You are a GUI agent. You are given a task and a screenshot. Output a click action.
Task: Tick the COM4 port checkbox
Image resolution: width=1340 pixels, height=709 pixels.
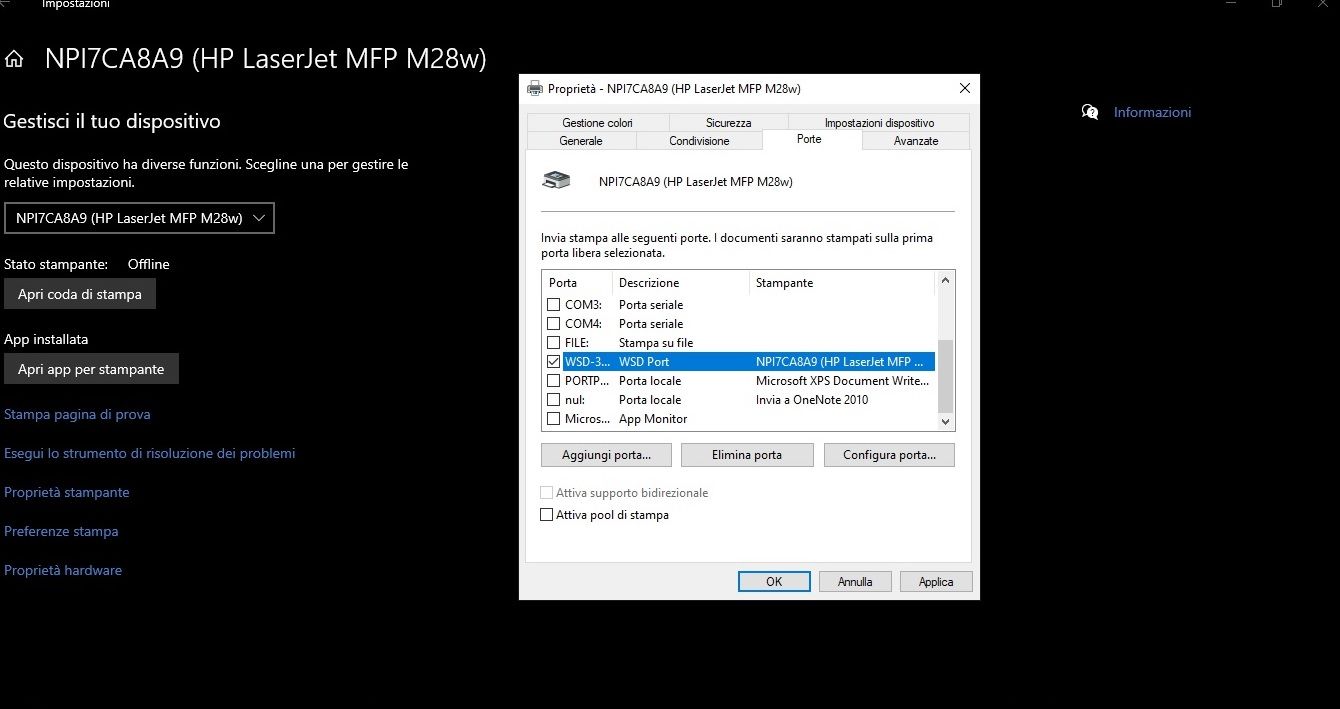(x=553, y=324)
